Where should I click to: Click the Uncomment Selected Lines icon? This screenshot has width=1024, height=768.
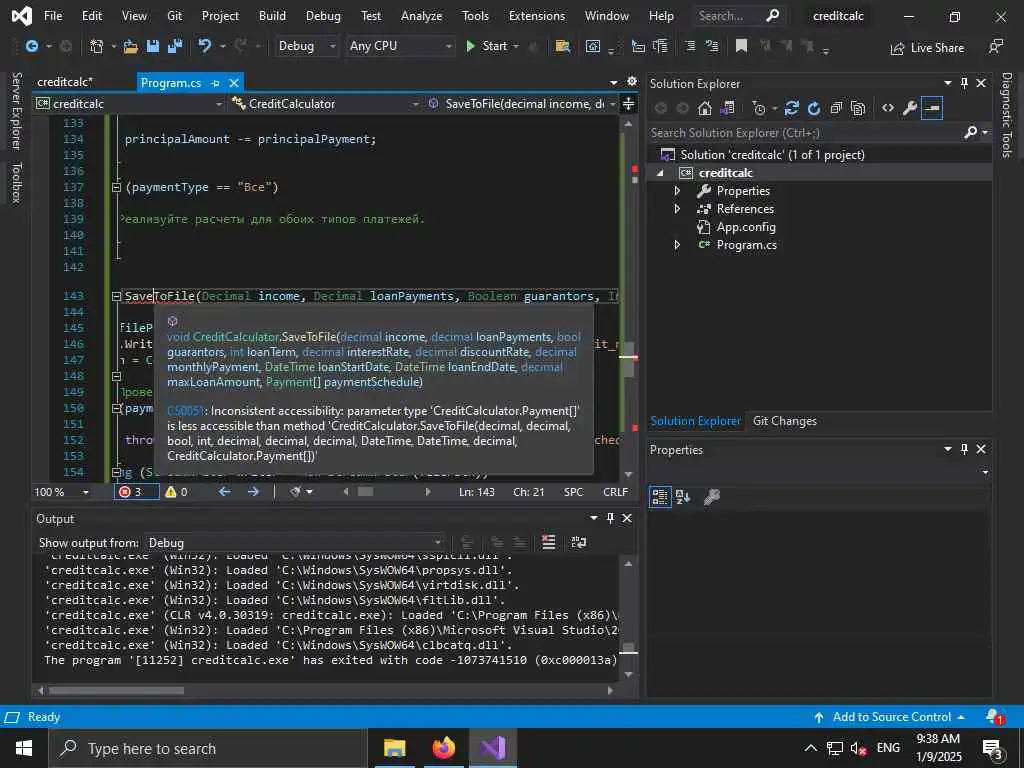(x=712, y=46)
